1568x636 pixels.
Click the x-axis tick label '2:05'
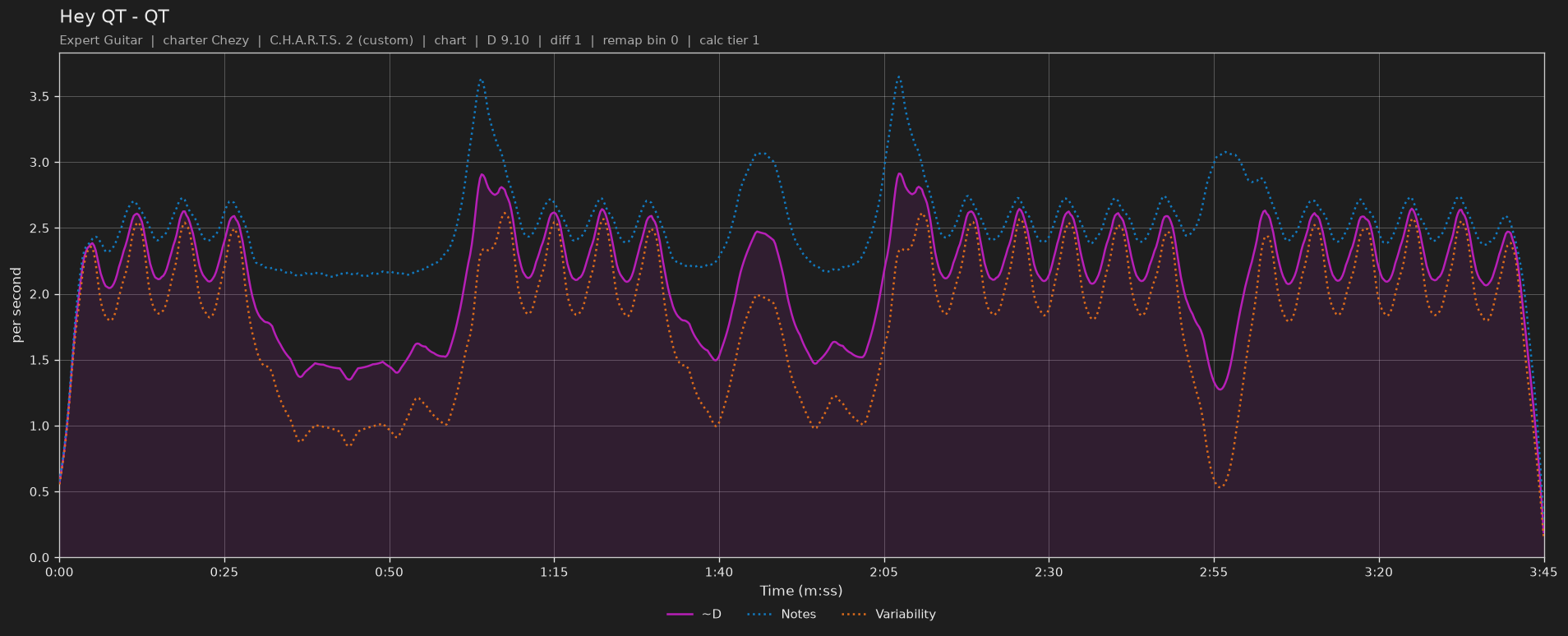click(883, 573)
